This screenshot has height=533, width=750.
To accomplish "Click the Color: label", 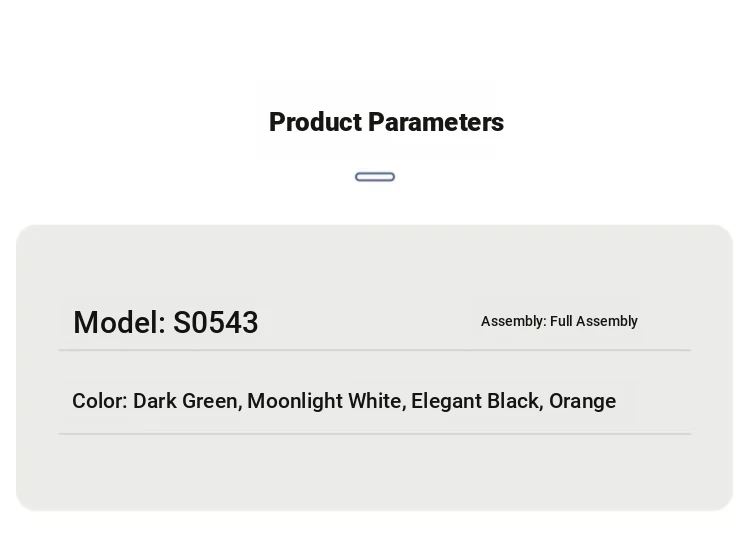I will (100, 401).
